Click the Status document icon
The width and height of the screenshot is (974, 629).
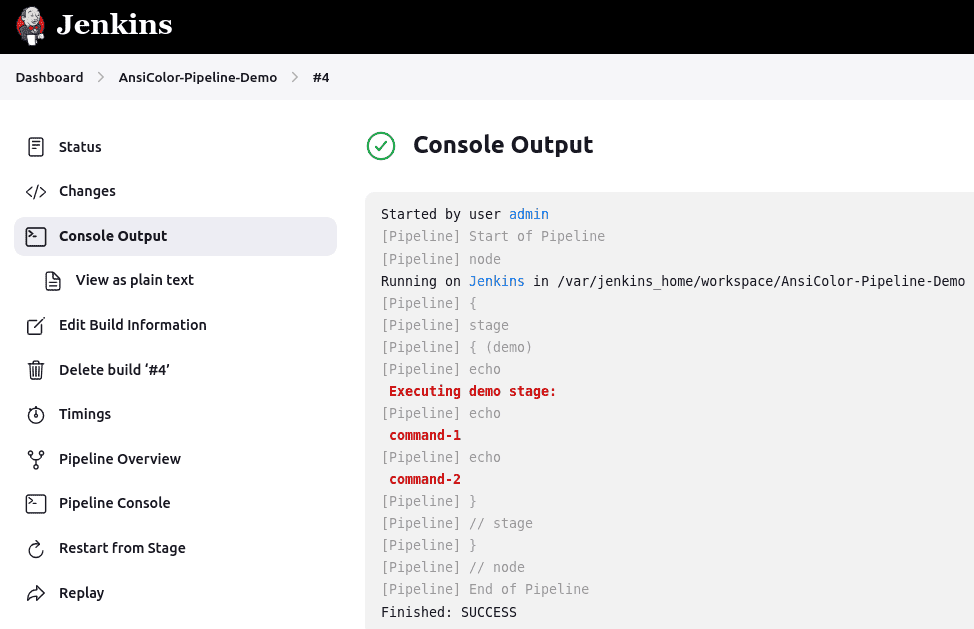(x=36, y=147)
